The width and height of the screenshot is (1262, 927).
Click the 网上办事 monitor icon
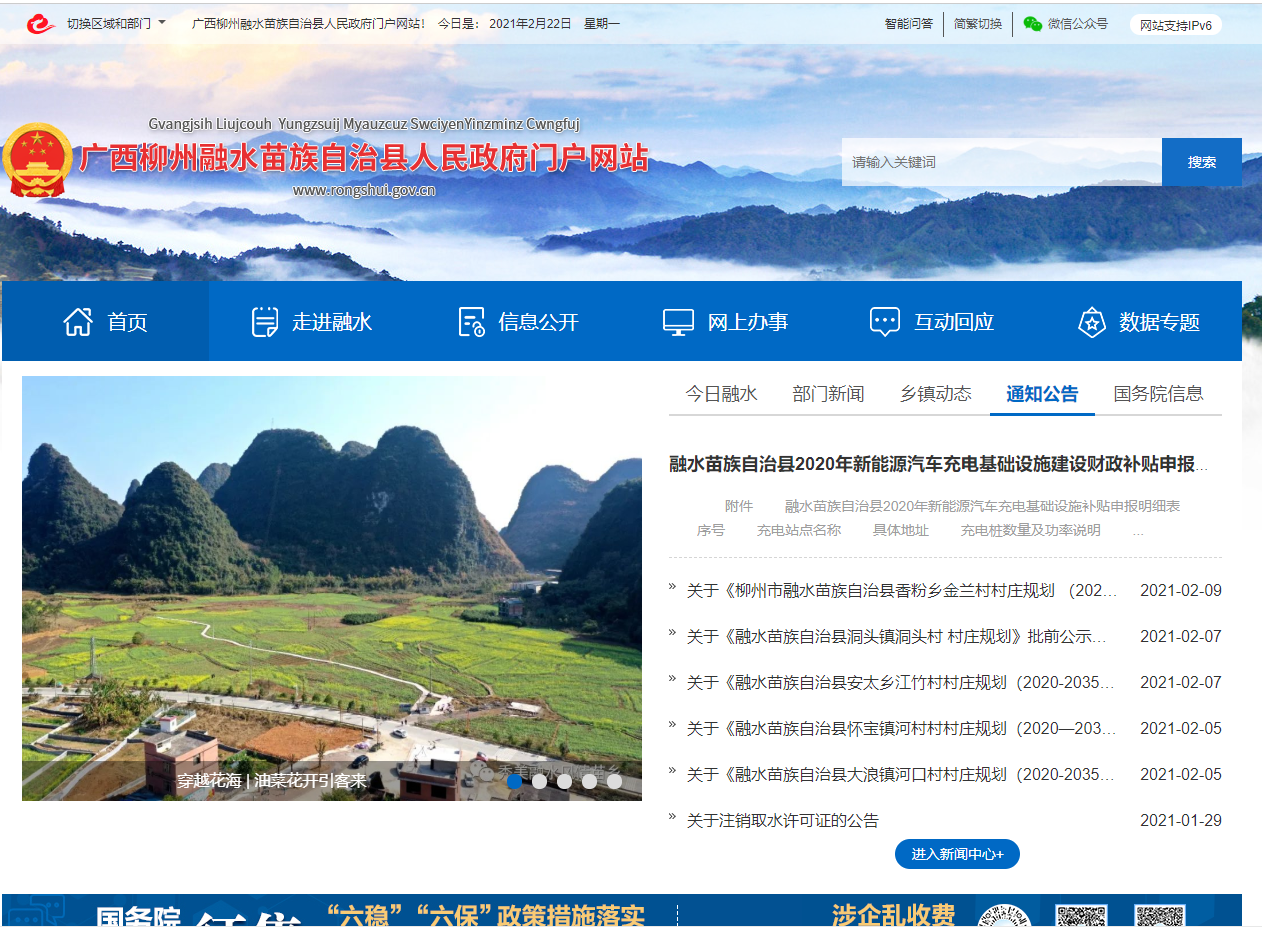(x=678, y=322)
